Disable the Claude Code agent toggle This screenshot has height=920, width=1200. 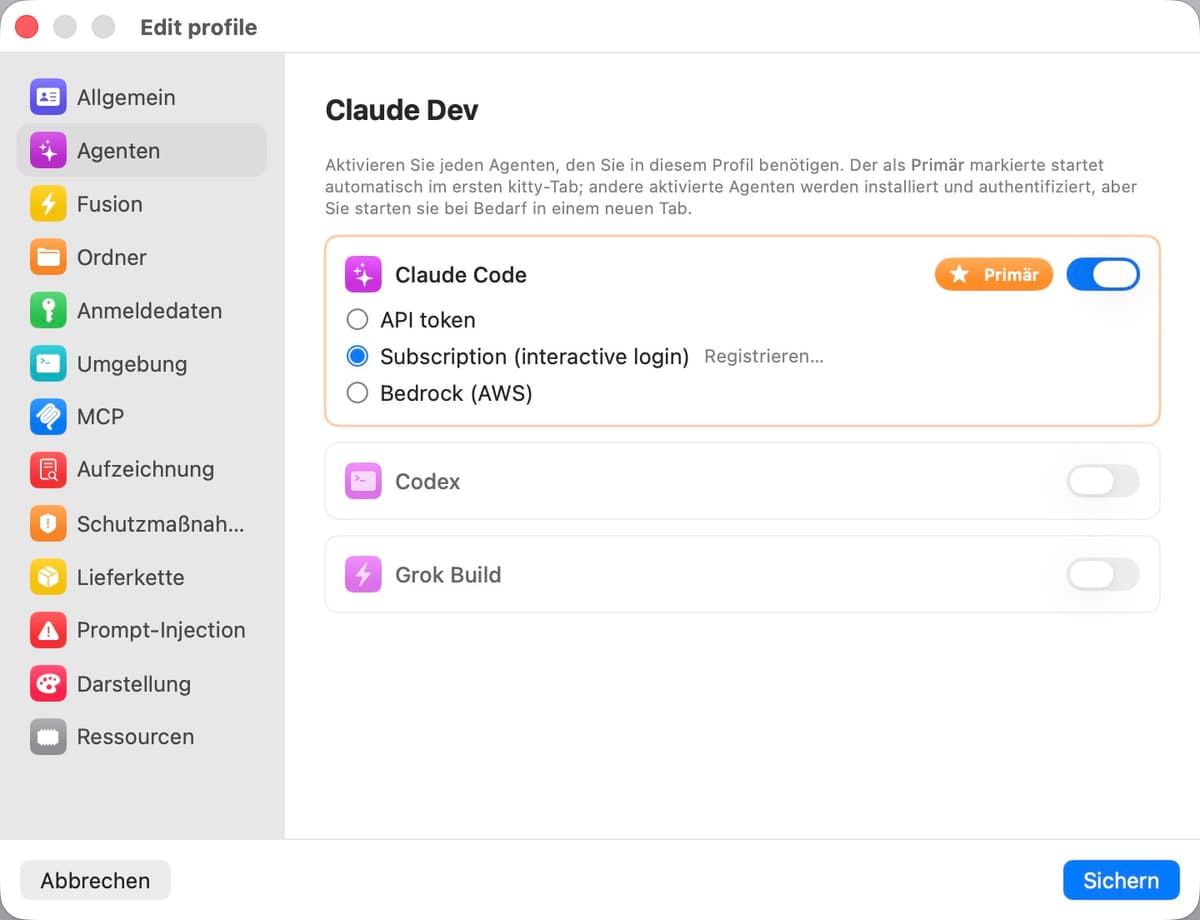point(1103,274)
